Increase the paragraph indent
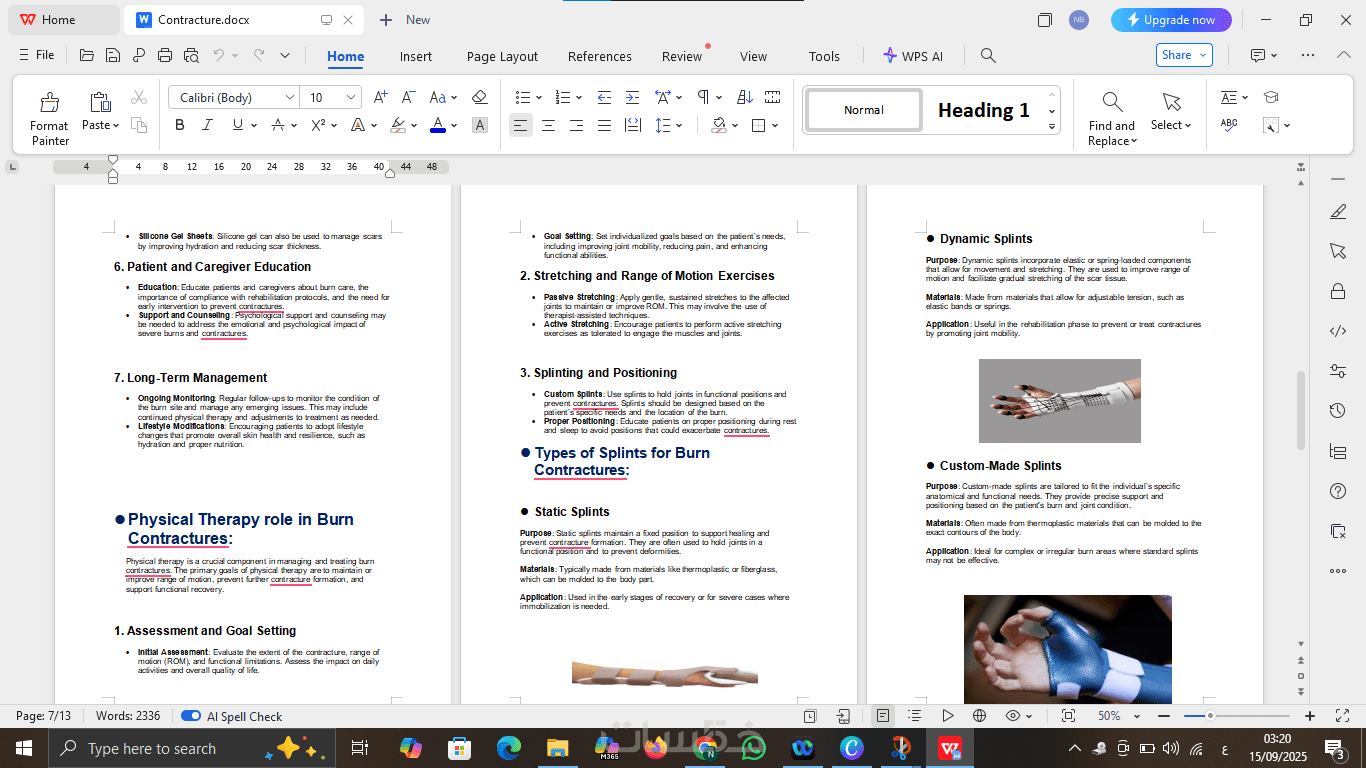 click(x=632, y=97)
